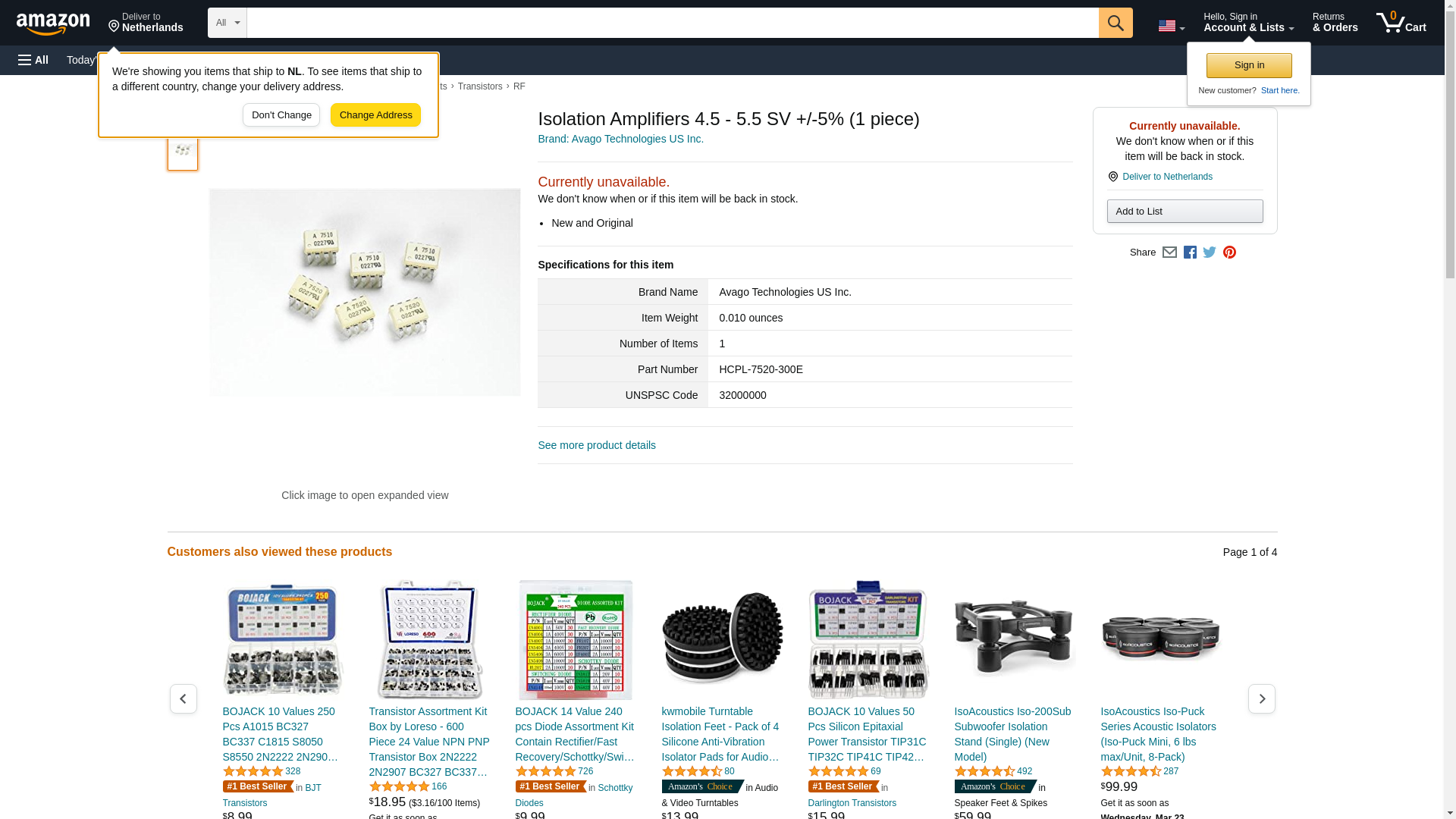1456x819 pixels.
Task: Open the All hamburger menu
Action: click(33, 60)
